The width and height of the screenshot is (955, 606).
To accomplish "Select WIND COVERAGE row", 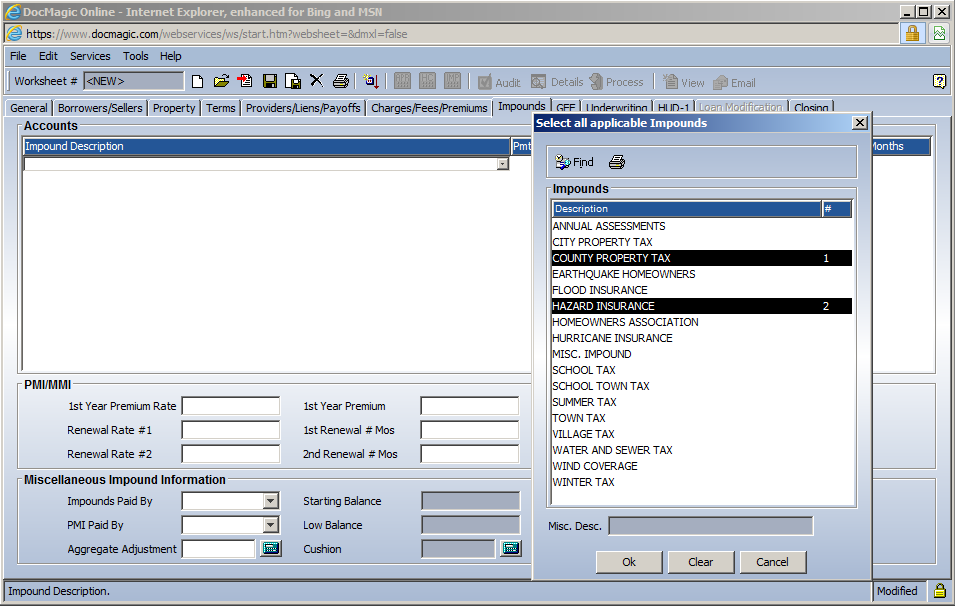I will [702, 466].
